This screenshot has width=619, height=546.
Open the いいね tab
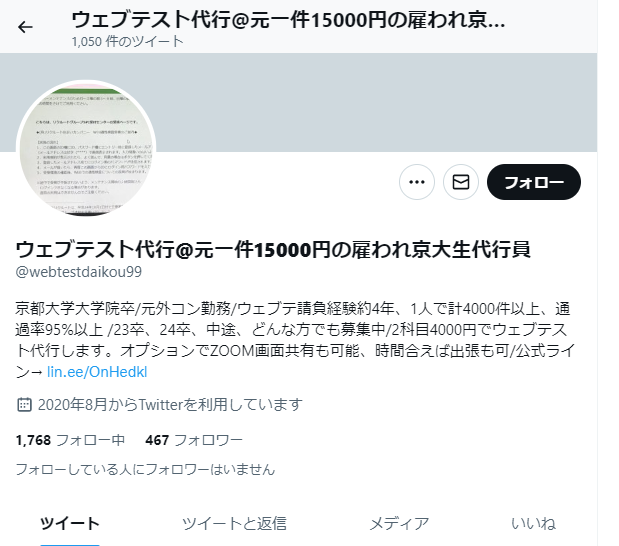click(533, 524)
